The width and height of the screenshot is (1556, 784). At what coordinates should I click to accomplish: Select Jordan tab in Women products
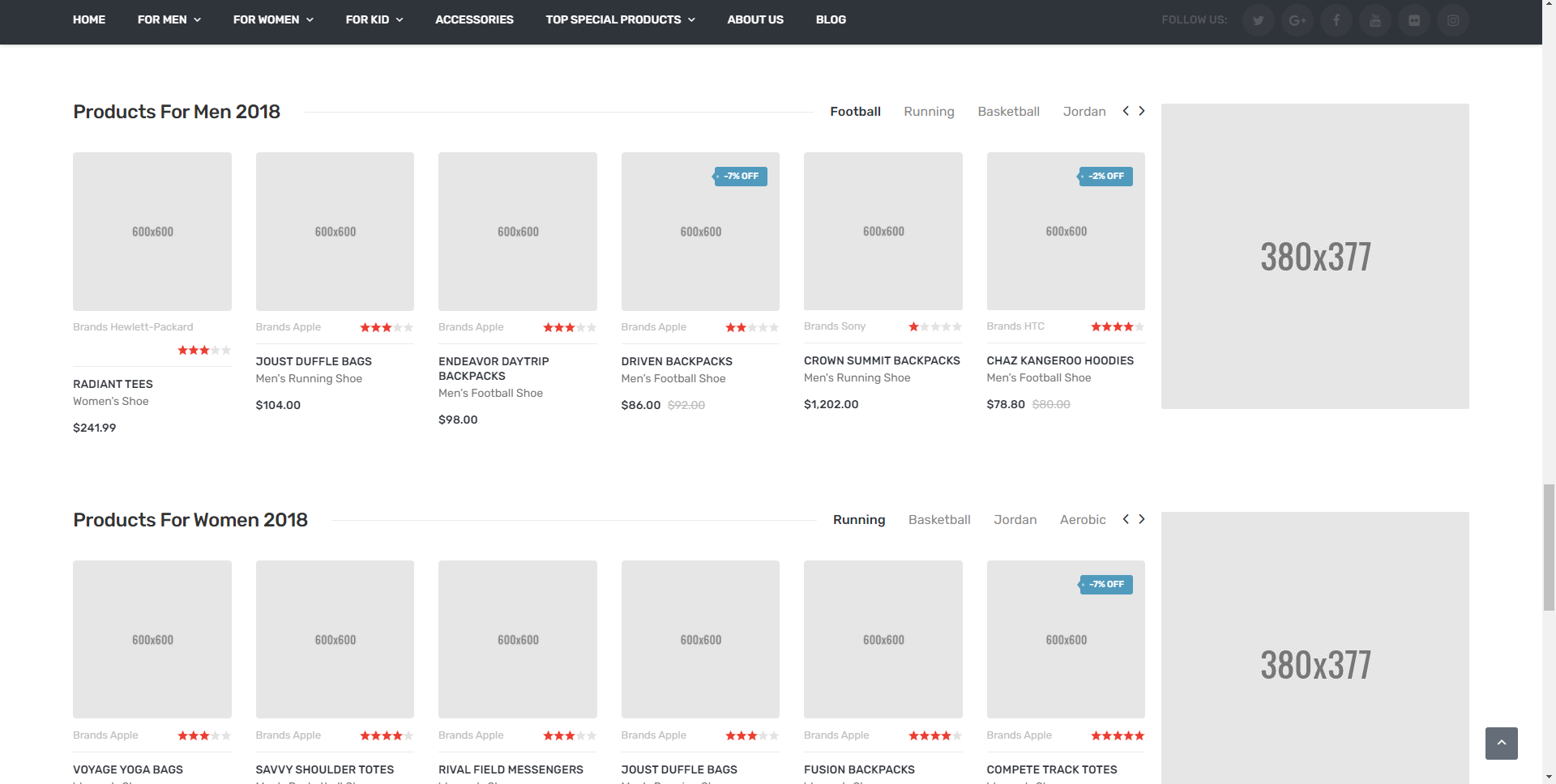(x=1015, y=519)
